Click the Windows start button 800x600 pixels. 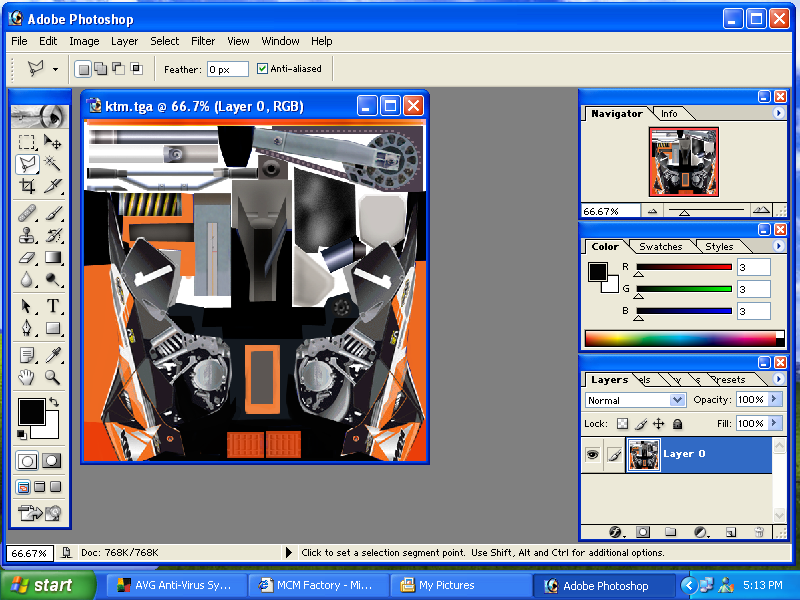pos(42,585)
